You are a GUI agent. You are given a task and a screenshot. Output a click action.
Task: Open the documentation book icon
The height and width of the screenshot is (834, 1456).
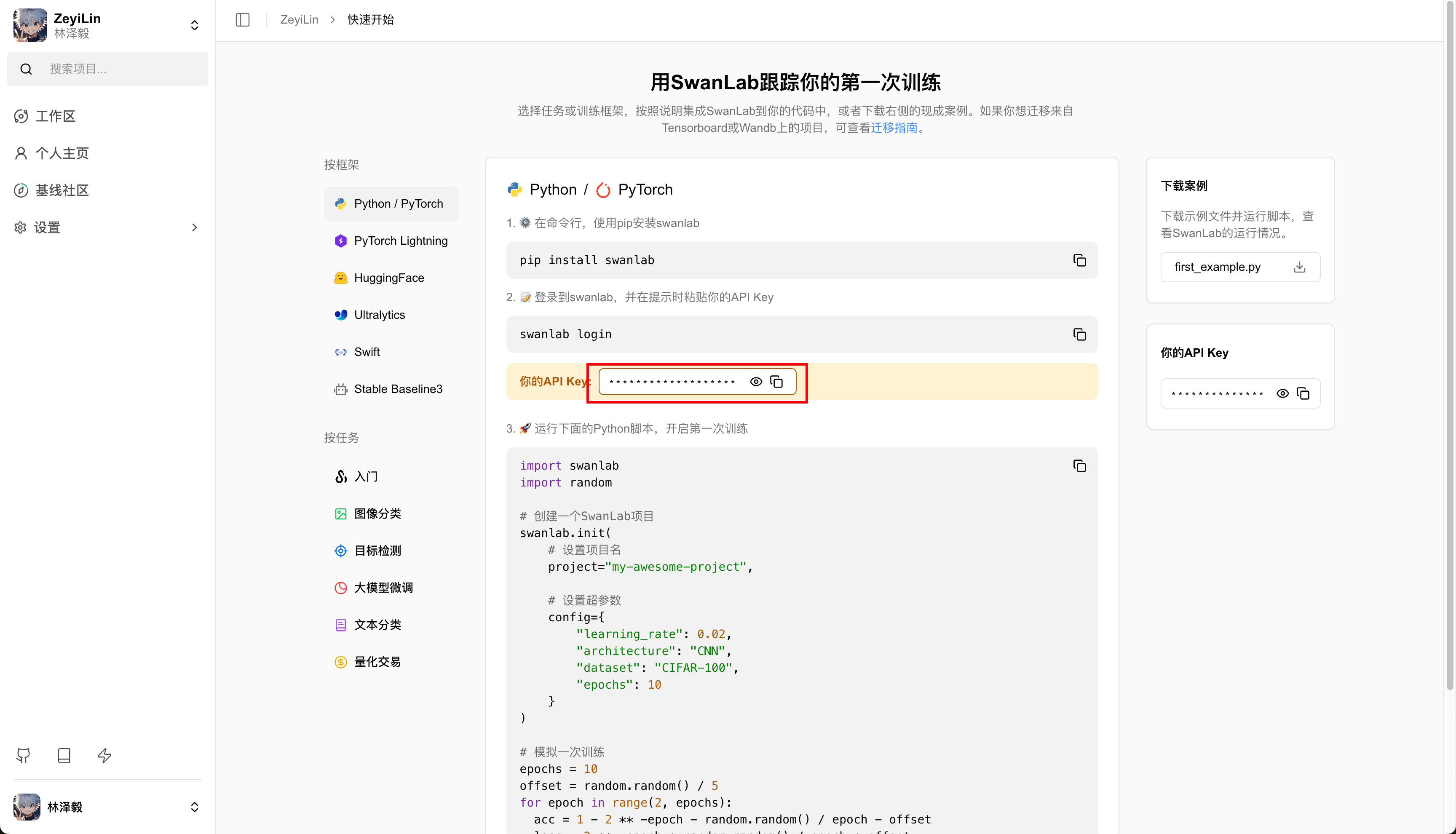click(x=64, y=756)
